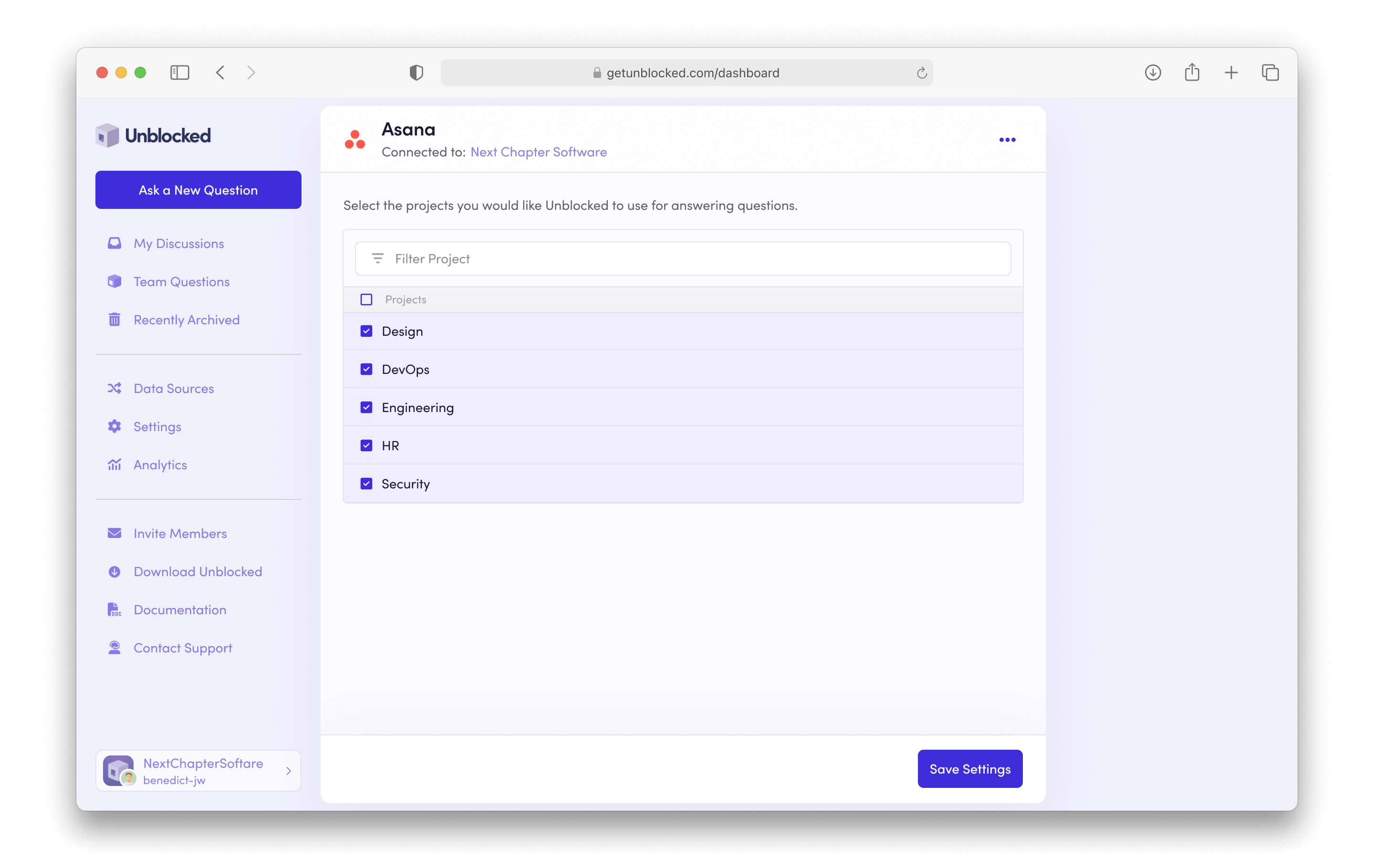The height and width of the screenshot is (868, 1374).
Task: Click Invite Members link
Action: [180, 533]
